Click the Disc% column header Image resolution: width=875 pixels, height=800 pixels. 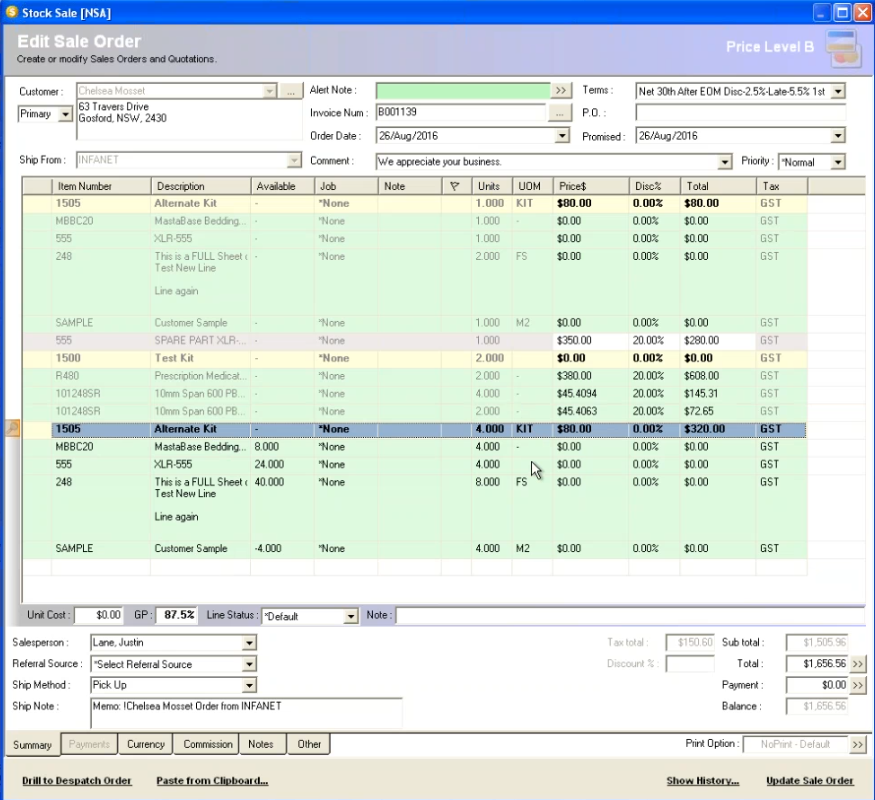tap(655, 186)
